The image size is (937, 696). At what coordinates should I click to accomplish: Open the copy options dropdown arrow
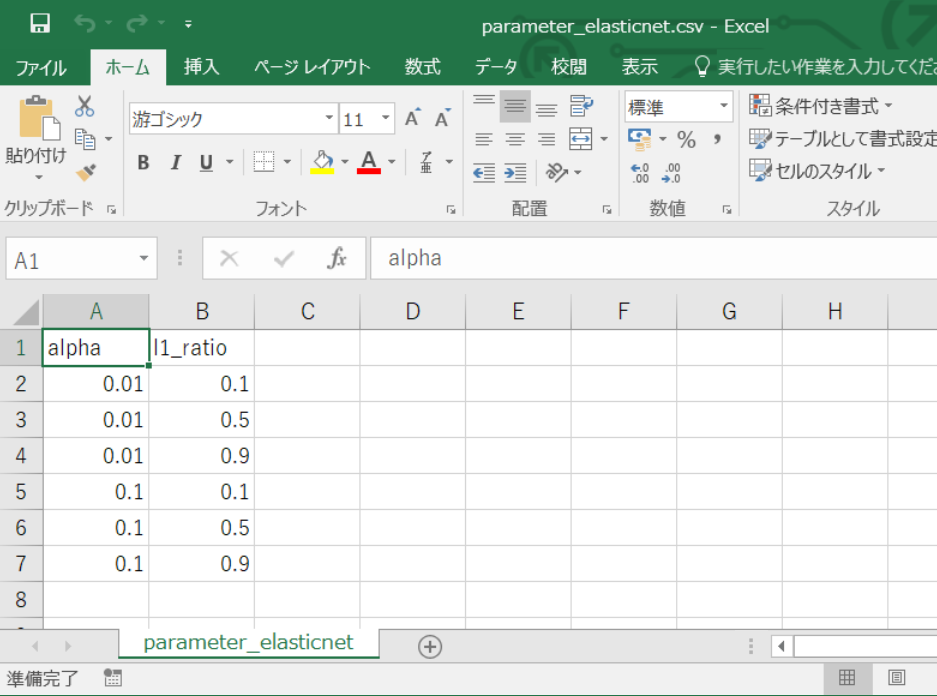coord(109,139)
